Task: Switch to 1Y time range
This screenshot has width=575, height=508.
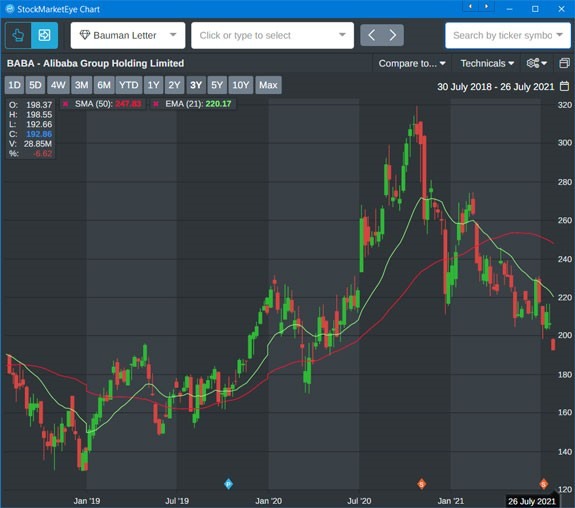Action: click(x=153, y=85)
